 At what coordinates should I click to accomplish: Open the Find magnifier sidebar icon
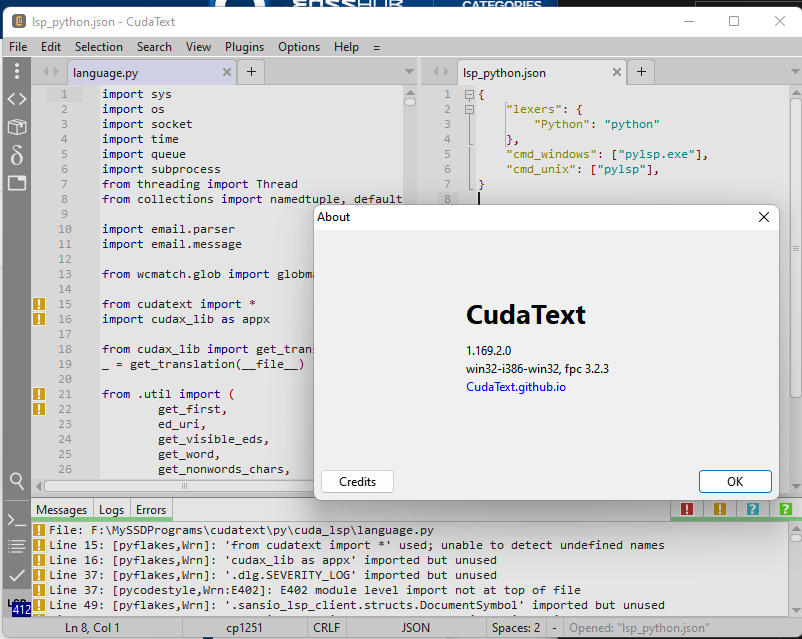coord(17,481)
